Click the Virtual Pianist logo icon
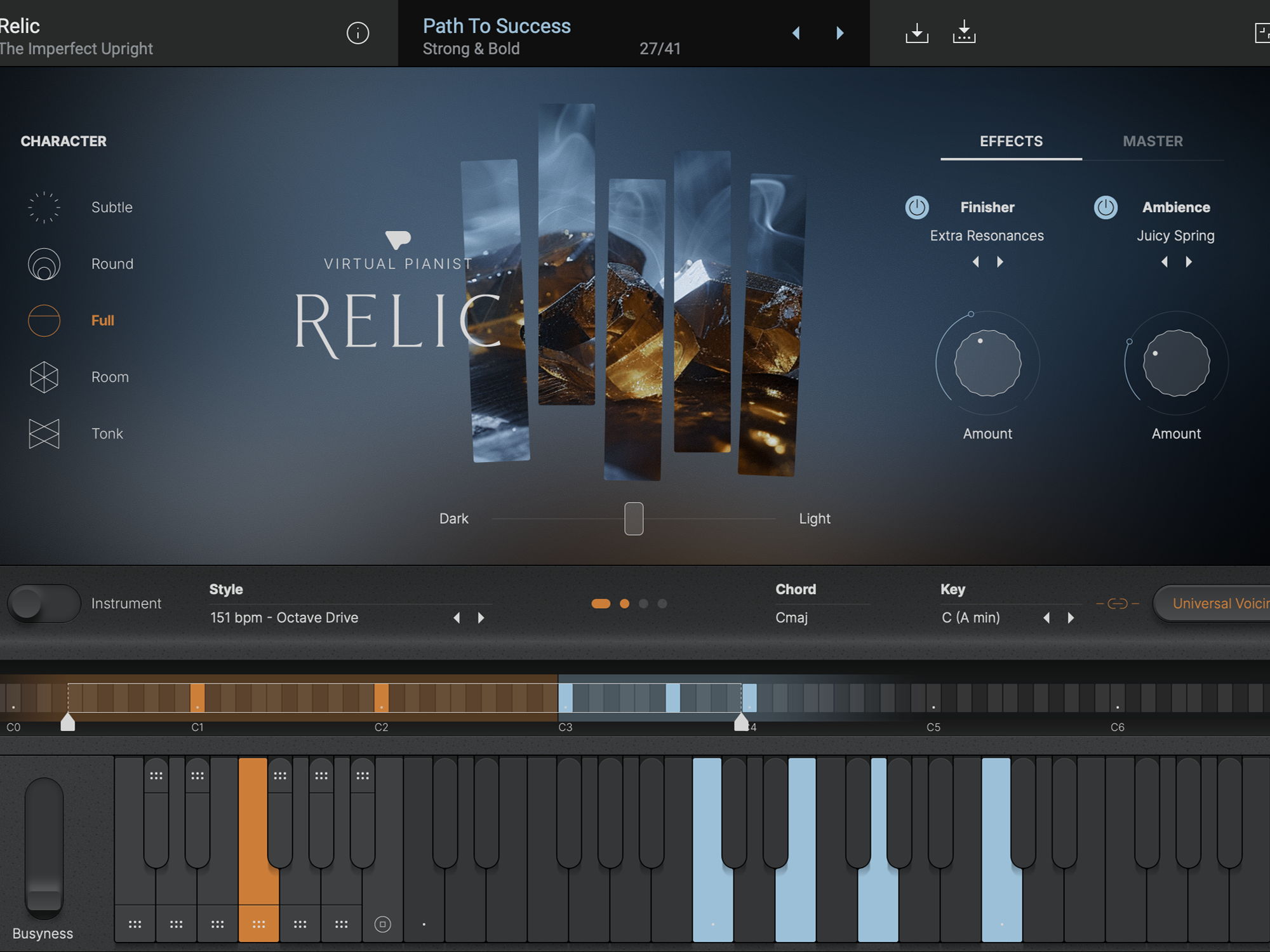 tap(398, 239)
